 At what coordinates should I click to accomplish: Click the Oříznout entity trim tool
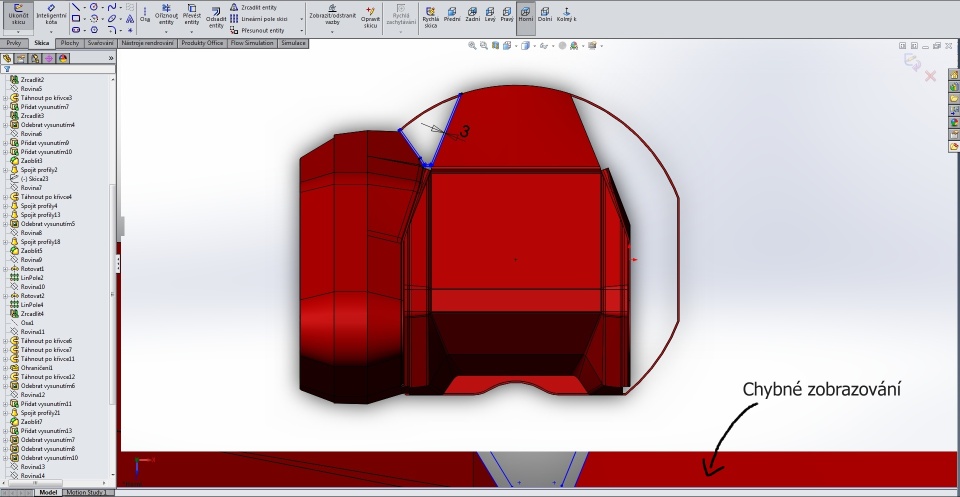pos(166,16)
